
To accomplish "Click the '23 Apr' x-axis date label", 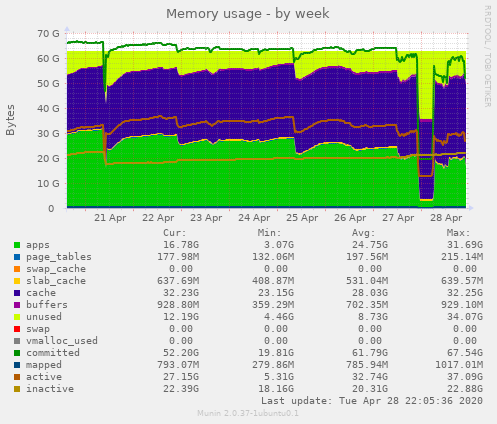I will pyautogui.click(x=206, y=218).
